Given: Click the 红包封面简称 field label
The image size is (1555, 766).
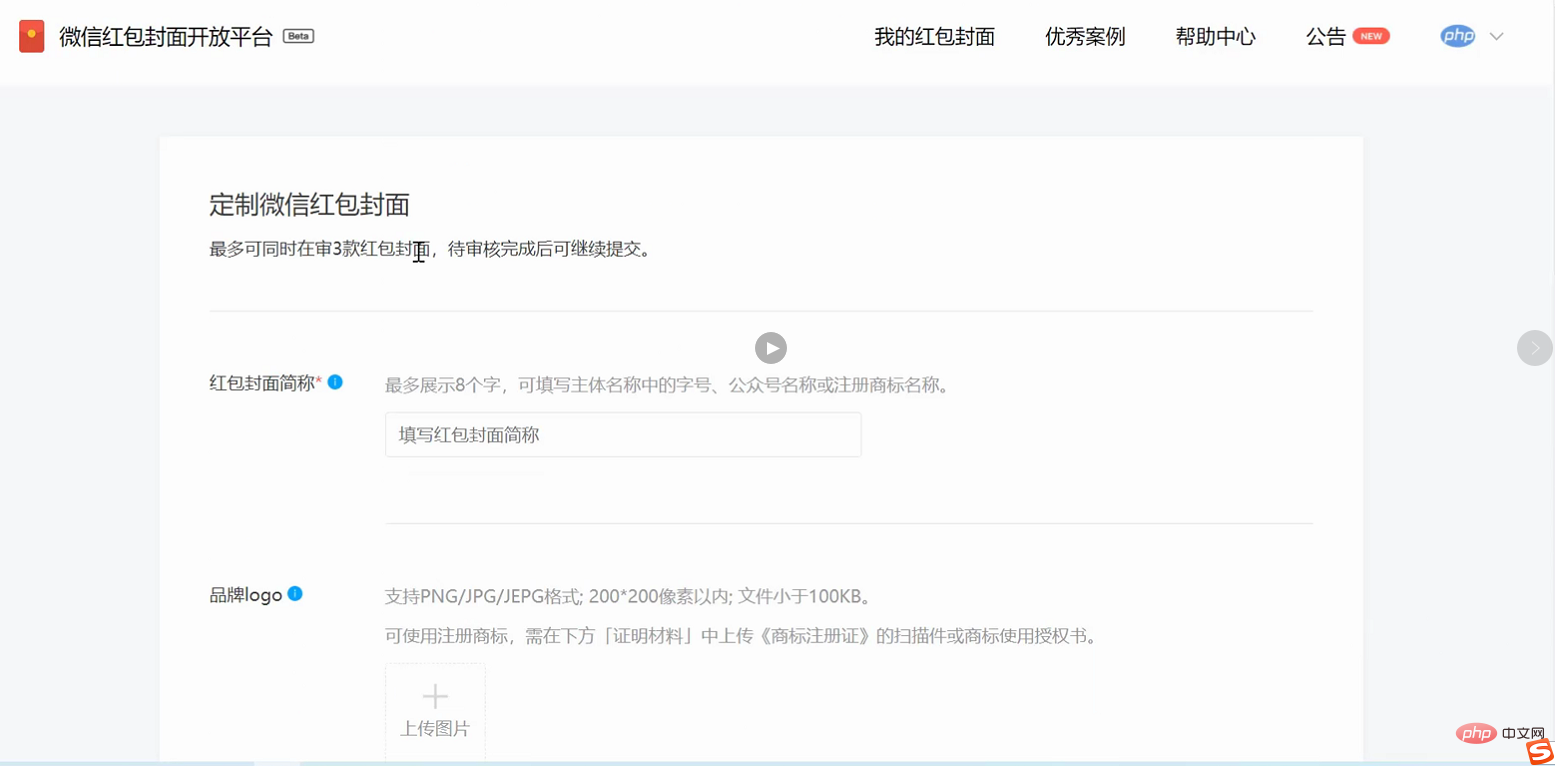Looking at the screenshot, I should [x=262, y=382].
